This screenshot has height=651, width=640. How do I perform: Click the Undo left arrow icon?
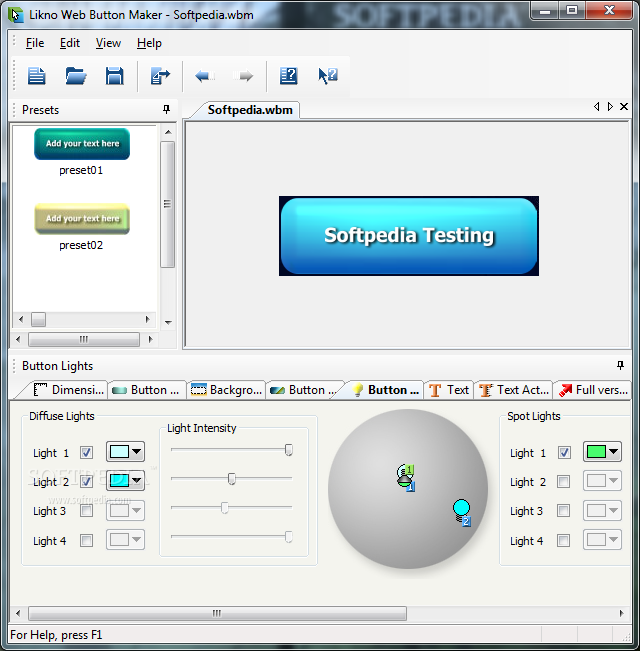click(205, 76)
